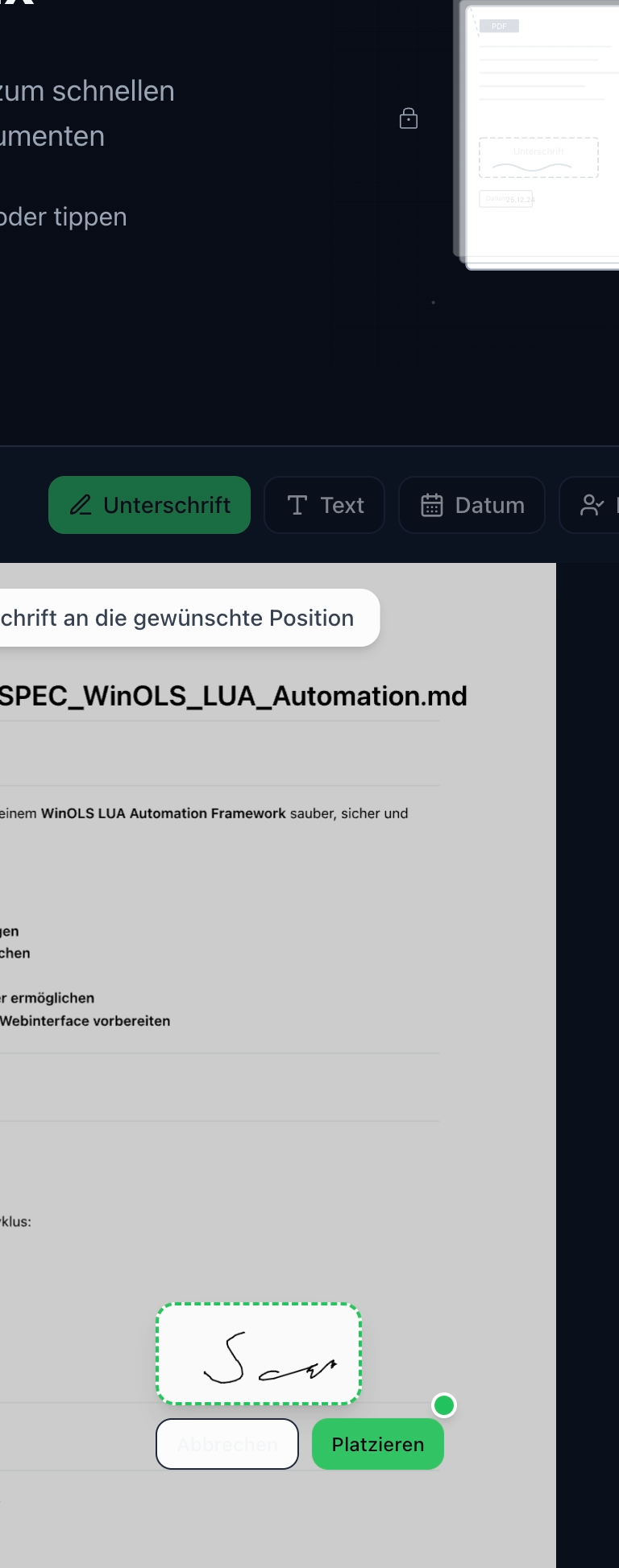Choose the Datum tool
Screen dimensions: 619x1568
tap(472, 505)
